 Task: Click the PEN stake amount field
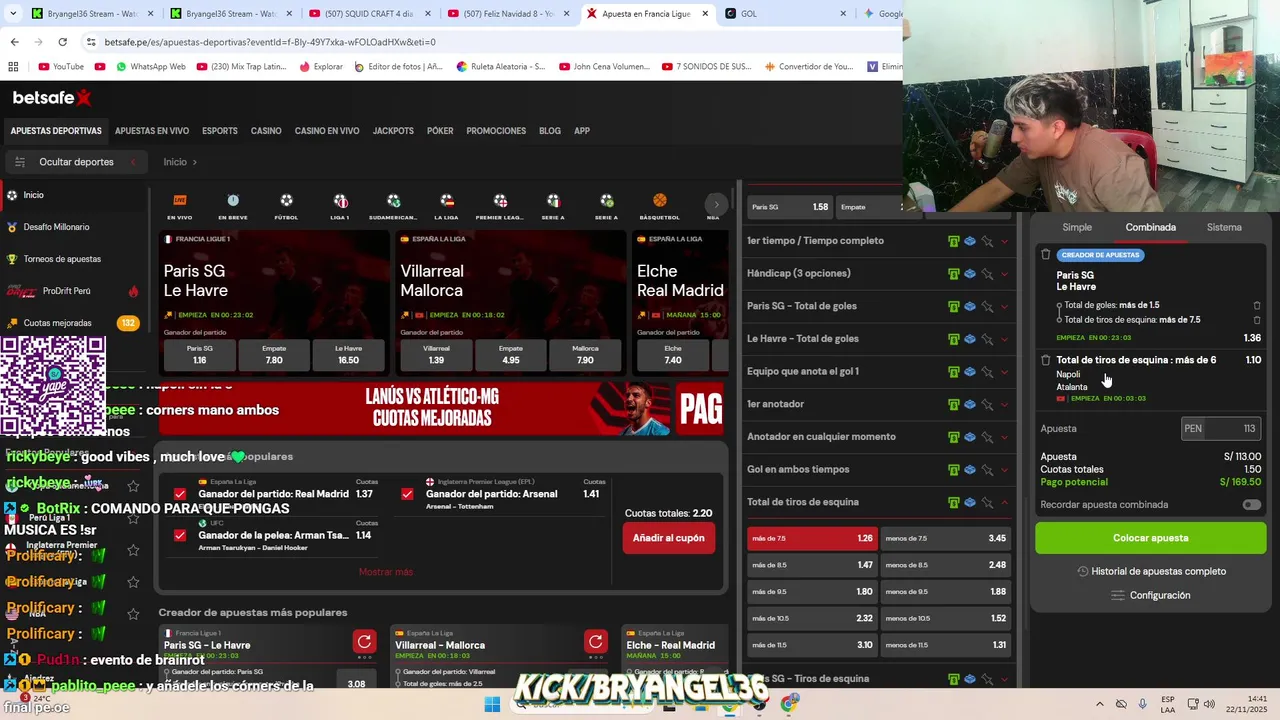1221,428
